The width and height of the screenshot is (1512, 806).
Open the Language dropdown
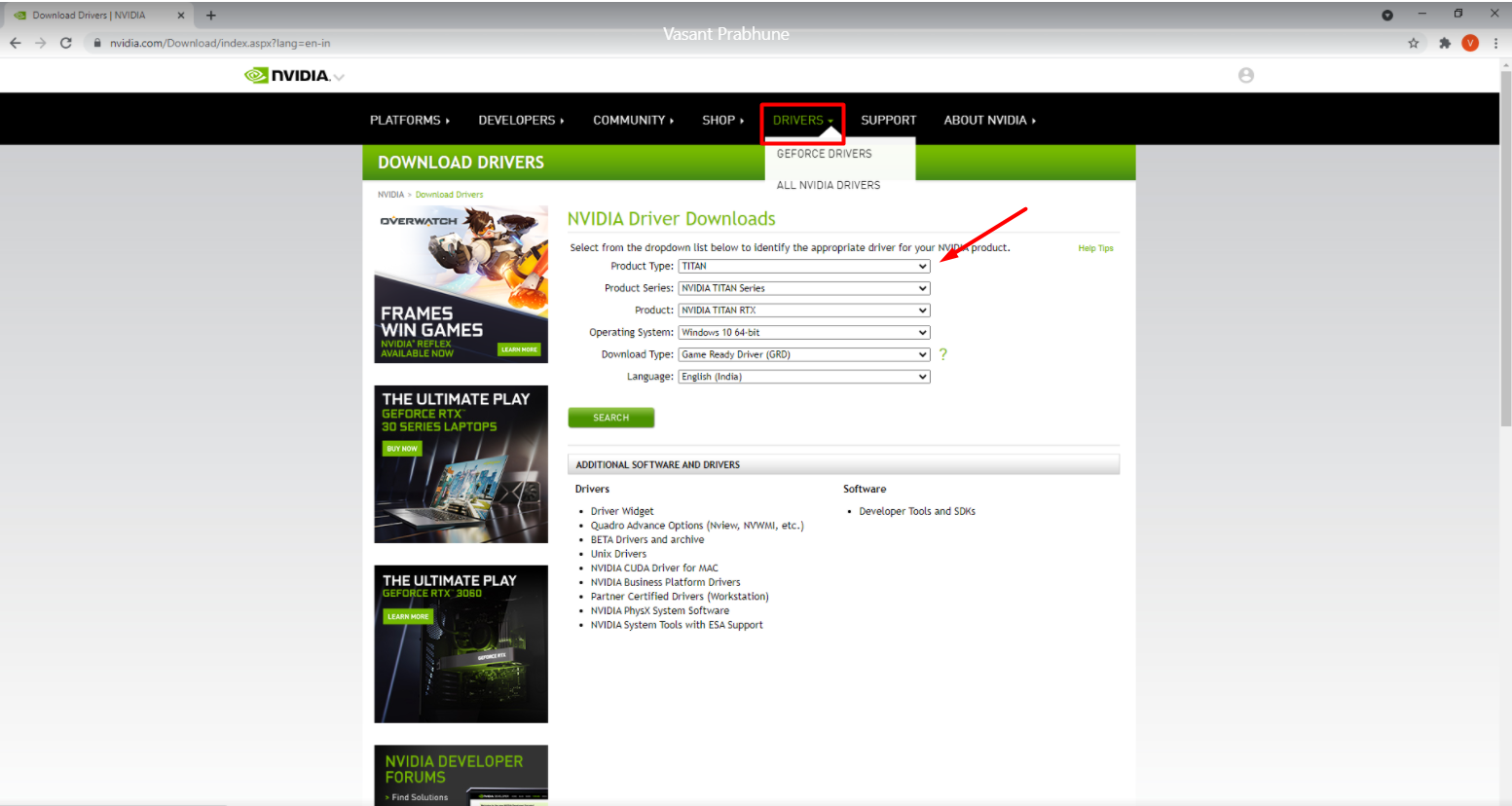click(804, 377)
